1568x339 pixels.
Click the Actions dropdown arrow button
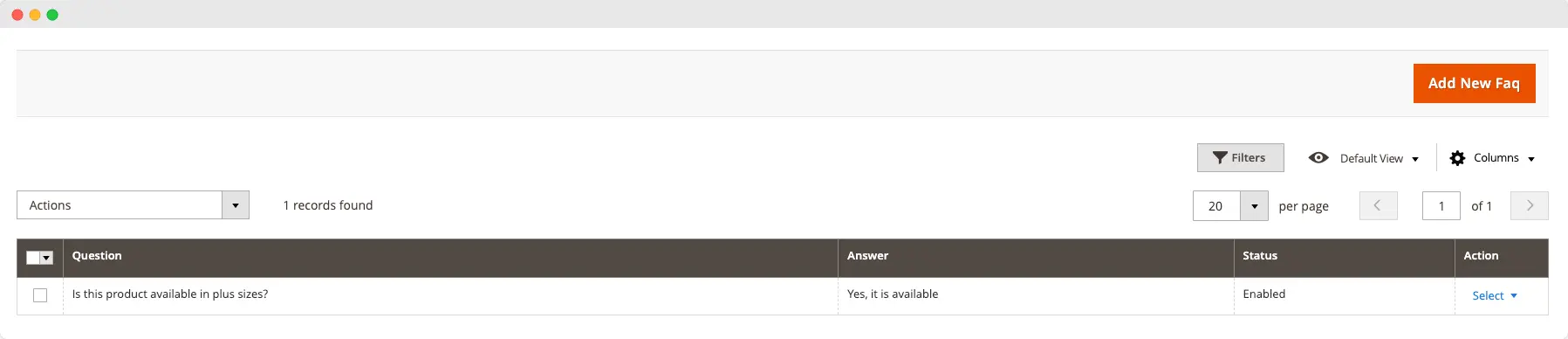click(236, 205)
